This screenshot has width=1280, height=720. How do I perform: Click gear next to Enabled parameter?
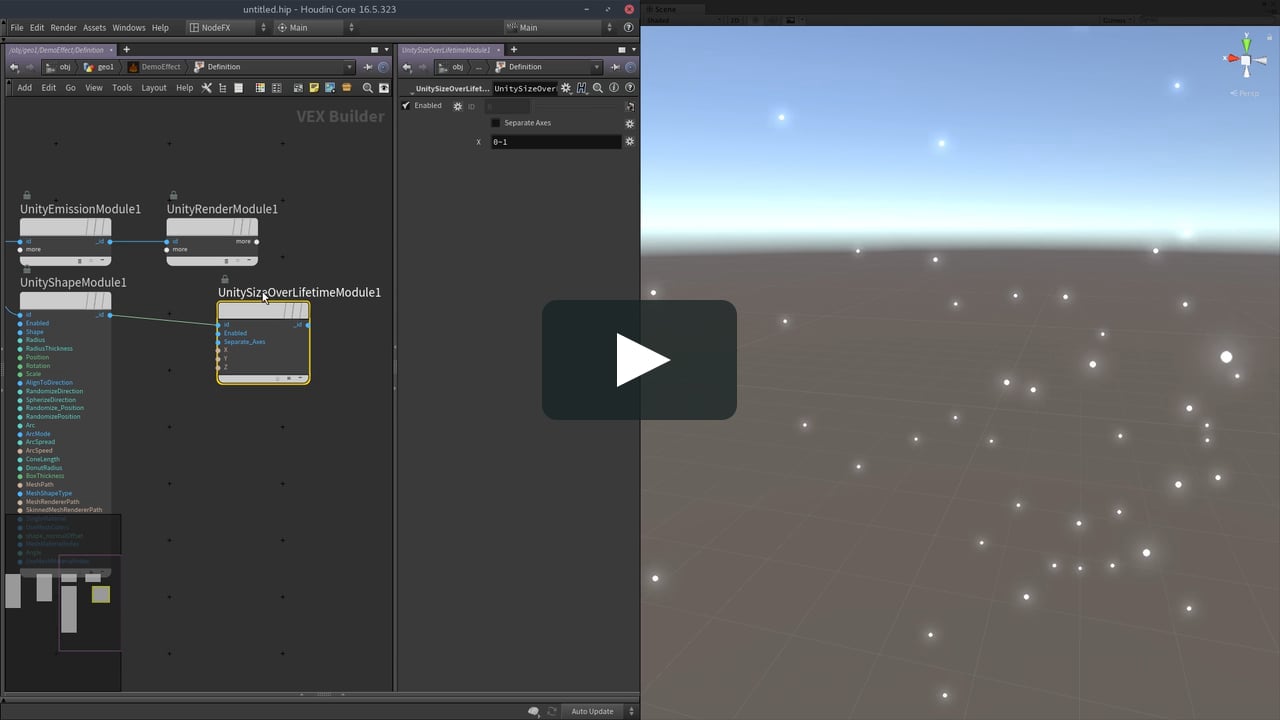point(458,106)
